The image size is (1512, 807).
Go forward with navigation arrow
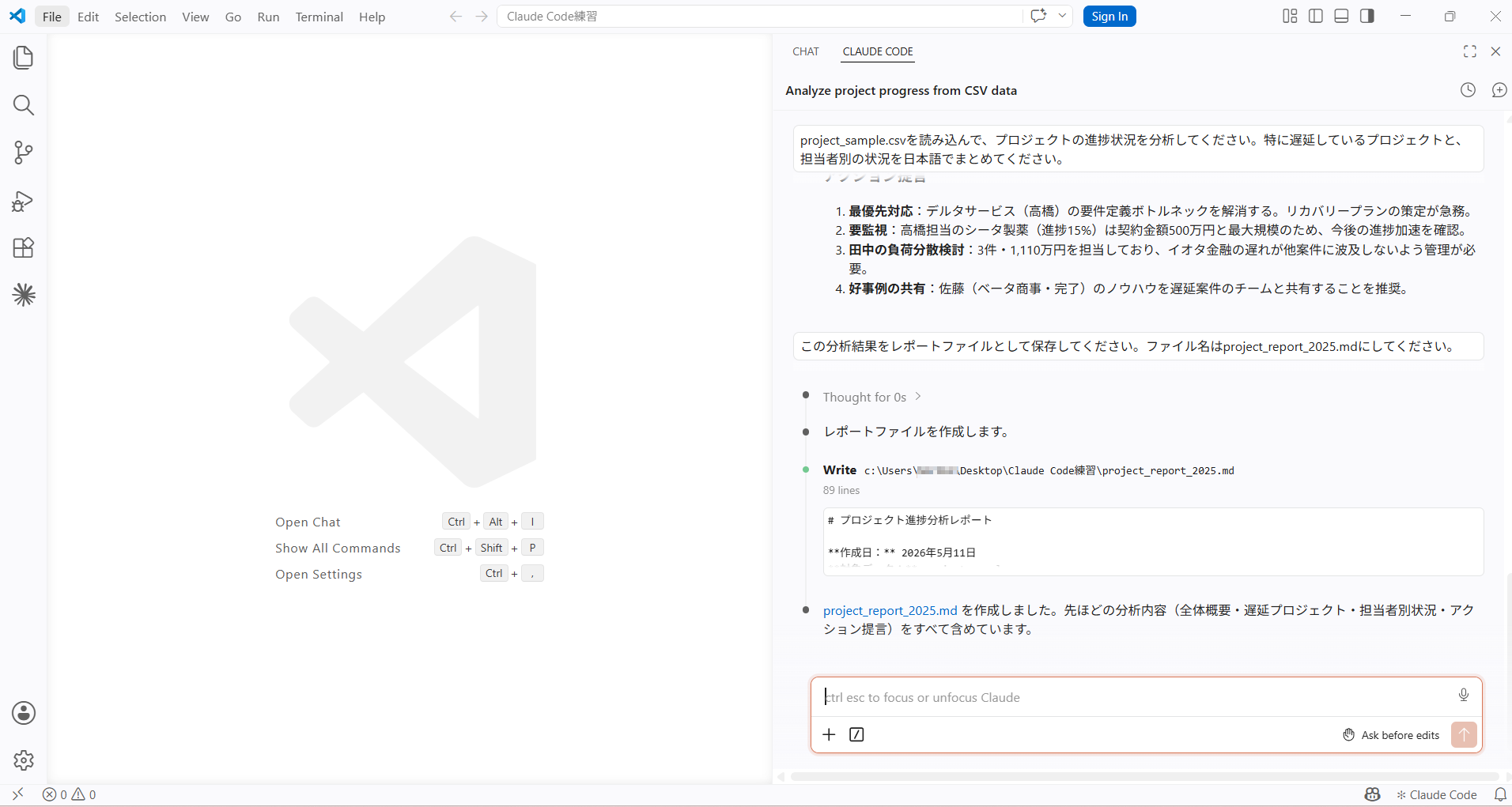(x=482, y=17)
